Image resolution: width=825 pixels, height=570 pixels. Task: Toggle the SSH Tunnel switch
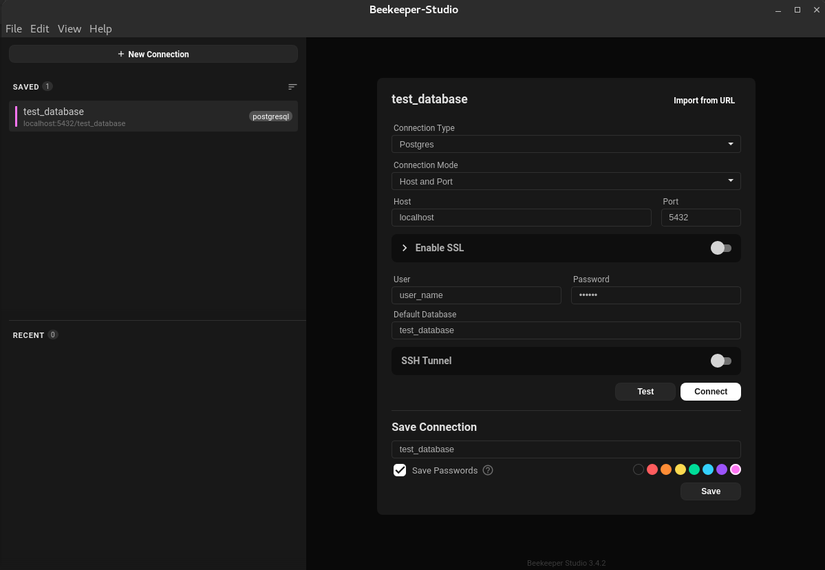721,361
